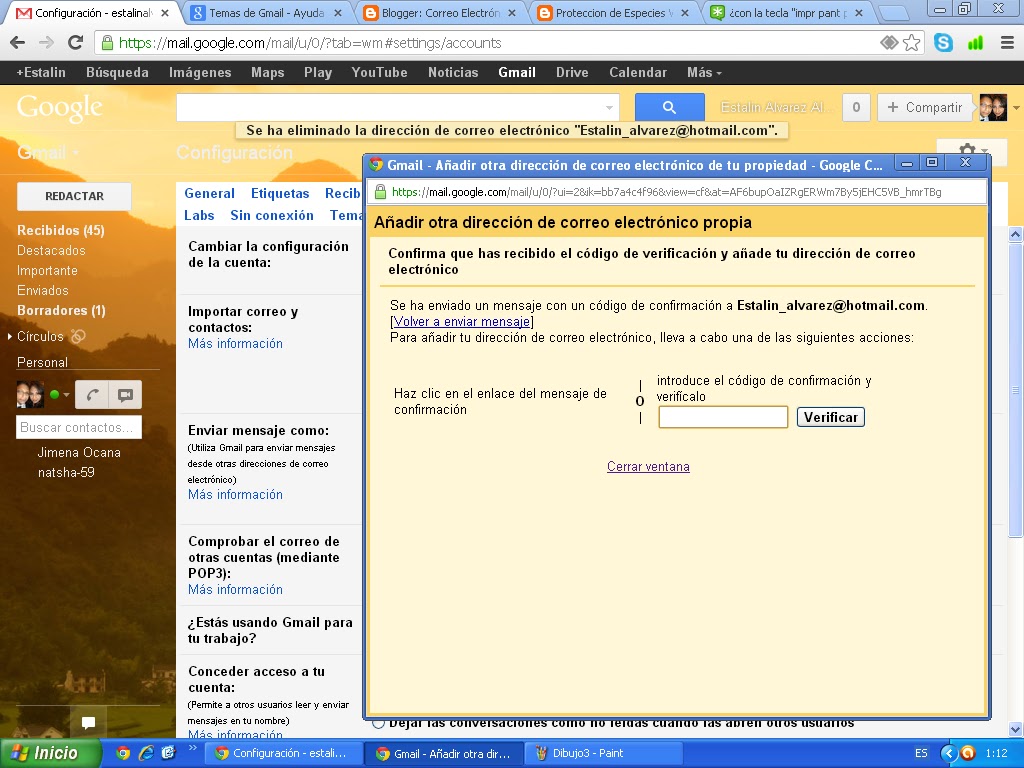Open the Más dropdown in Google bar
The image size is (1024, 768).
point(704,72)
